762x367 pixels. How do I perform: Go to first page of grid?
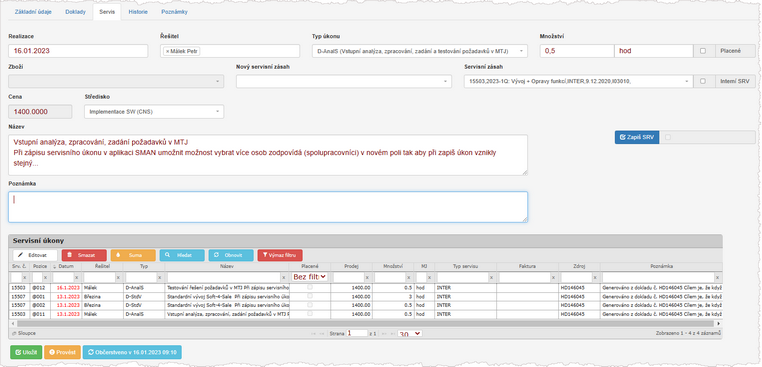coord(313,333)
